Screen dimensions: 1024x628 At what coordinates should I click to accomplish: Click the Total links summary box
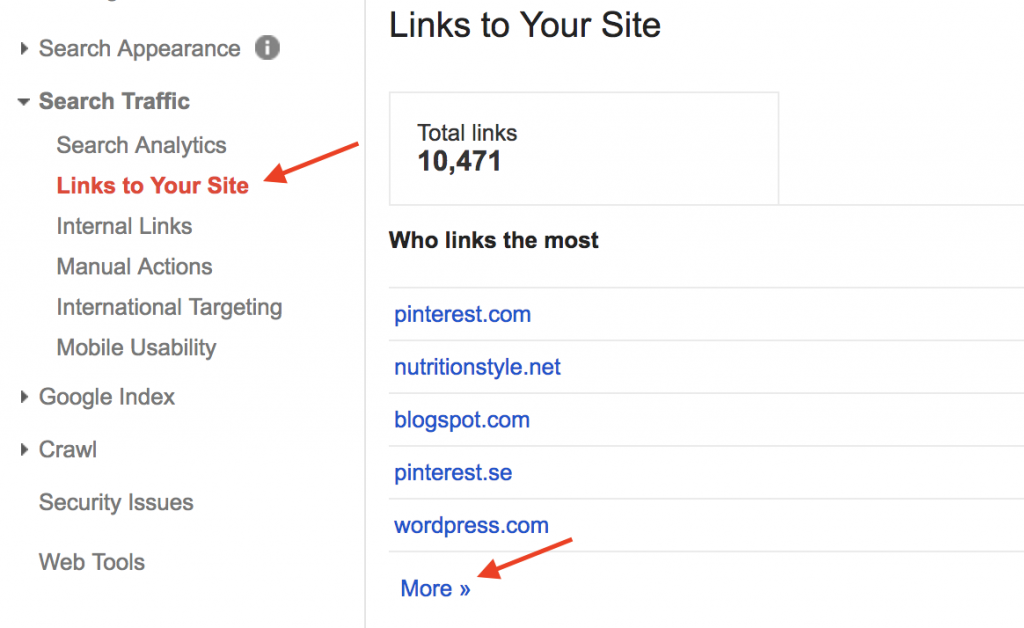click(583, 148)
